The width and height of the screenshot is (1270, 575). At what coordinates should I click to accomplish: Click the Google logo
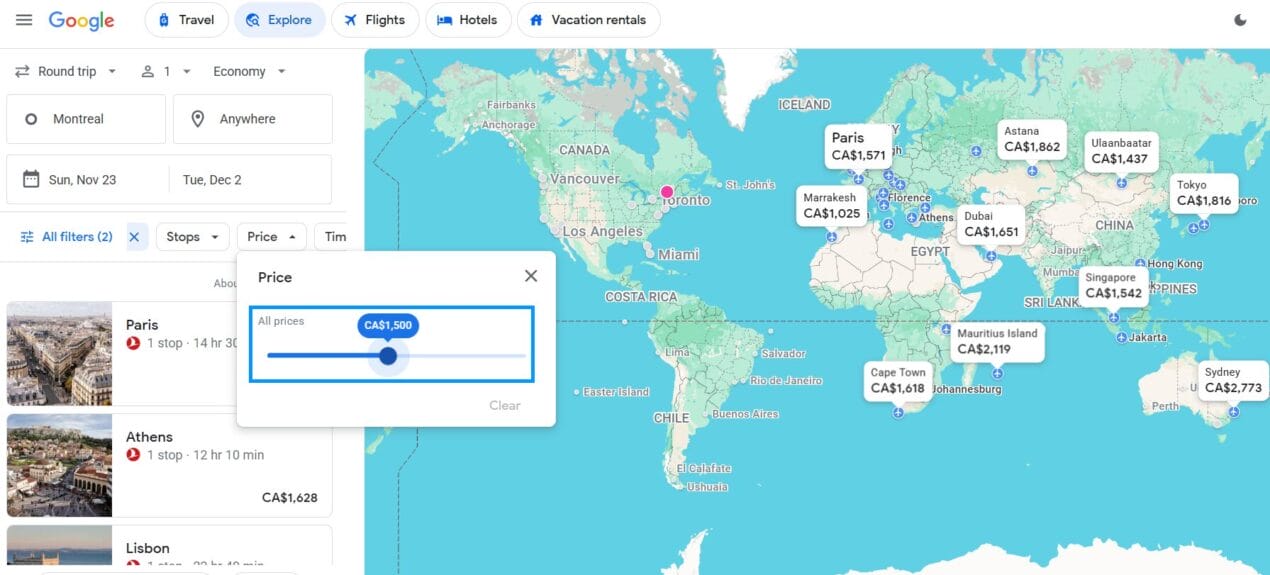click(x=81, y=20)
